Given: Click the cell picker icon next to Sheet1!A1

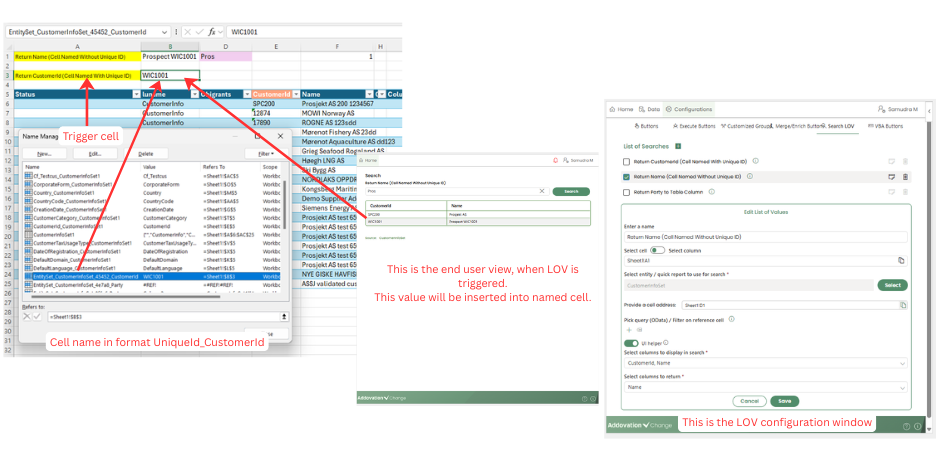Looking at the screenshot, I should pyautogui.click(x=900, y=260).
